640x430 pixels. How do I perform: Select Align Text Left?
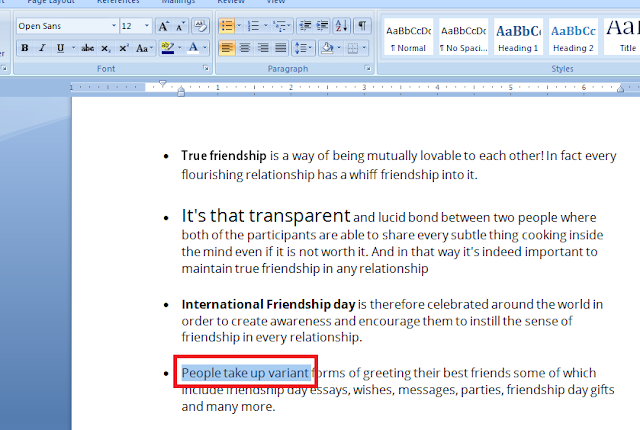[227, 48]
